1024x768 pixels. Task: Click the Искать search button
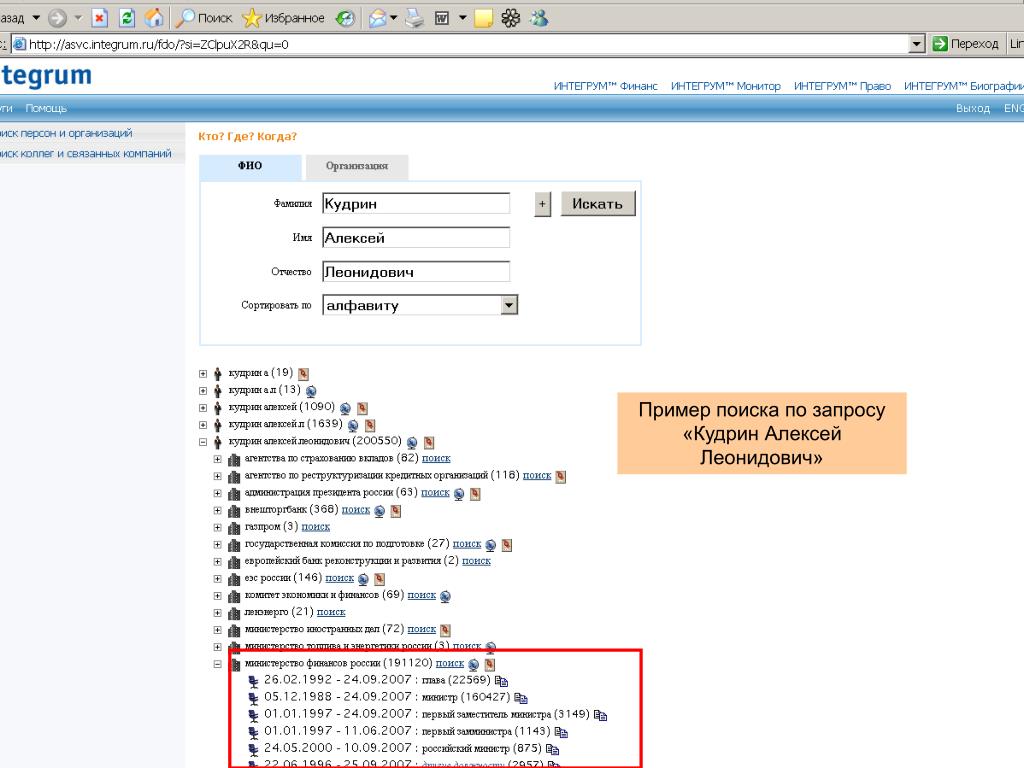(x=598, y=204)
